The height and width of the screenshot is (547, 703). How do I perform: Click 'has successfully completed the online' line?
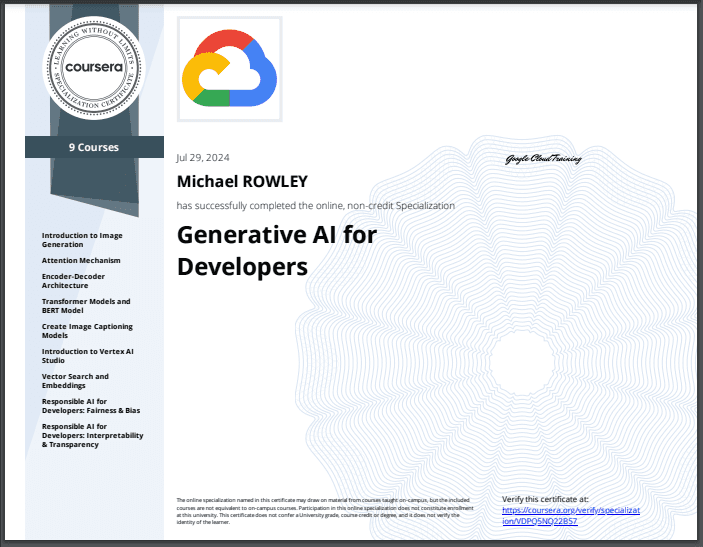[x=316, y=206]
